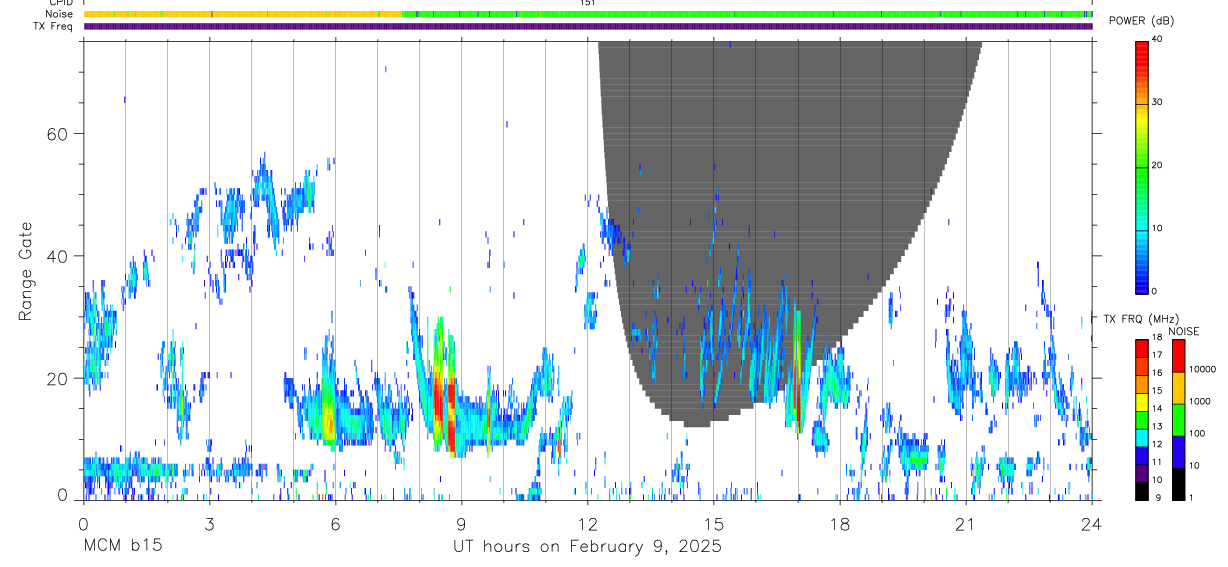Select the 17 MHz TX frequency label

tap(1157, 355)
